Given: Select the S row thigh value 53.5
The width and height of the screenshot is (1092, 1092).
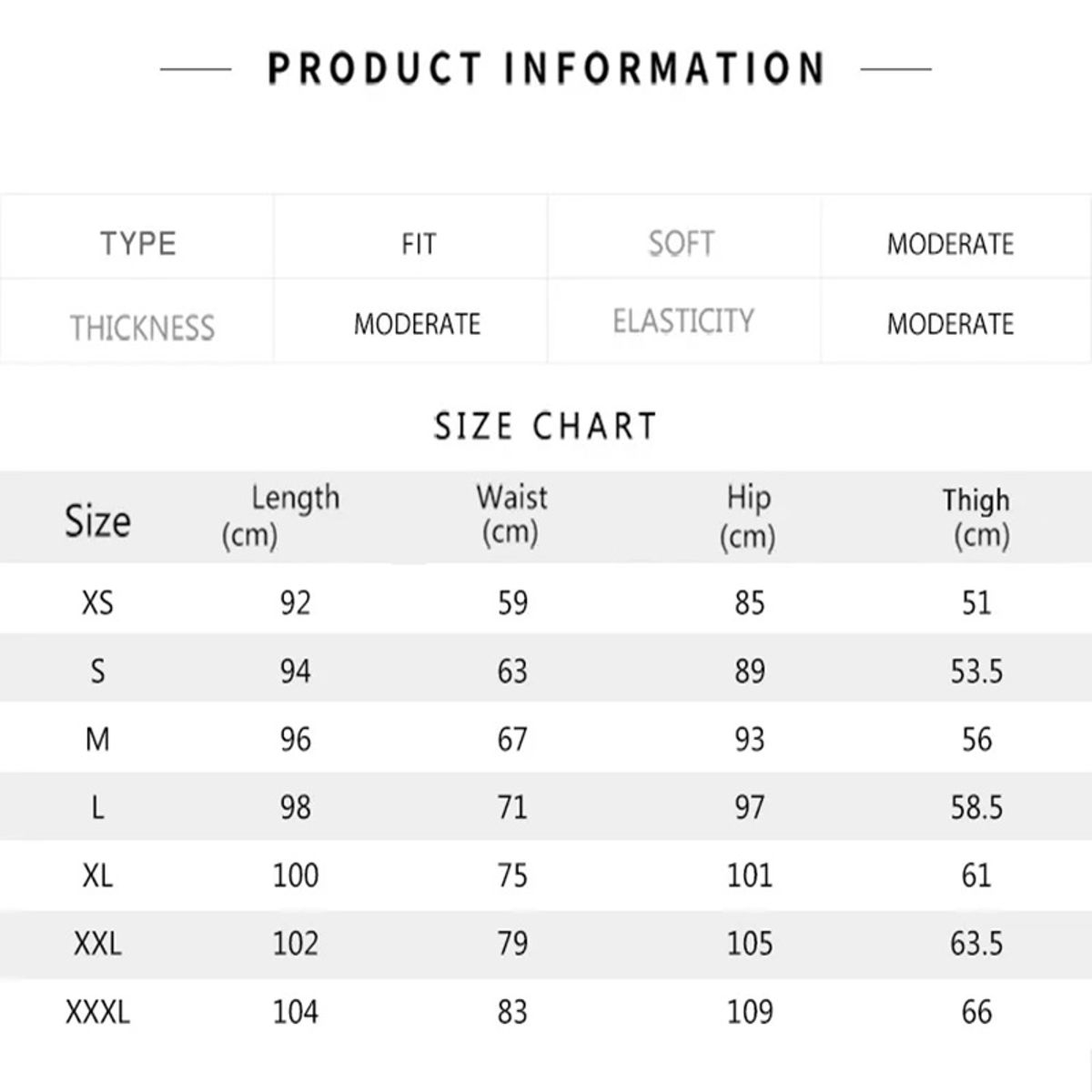Looking at the screenshot, I should click(976, 672).
